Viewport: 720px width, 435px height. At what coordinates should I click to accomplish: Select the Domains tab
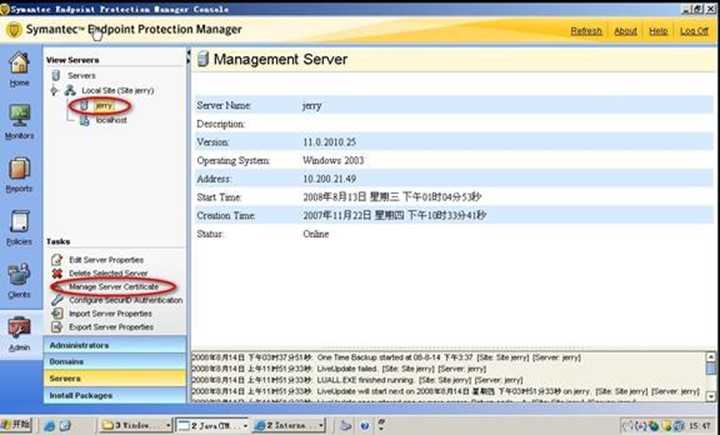coord(115,362)
